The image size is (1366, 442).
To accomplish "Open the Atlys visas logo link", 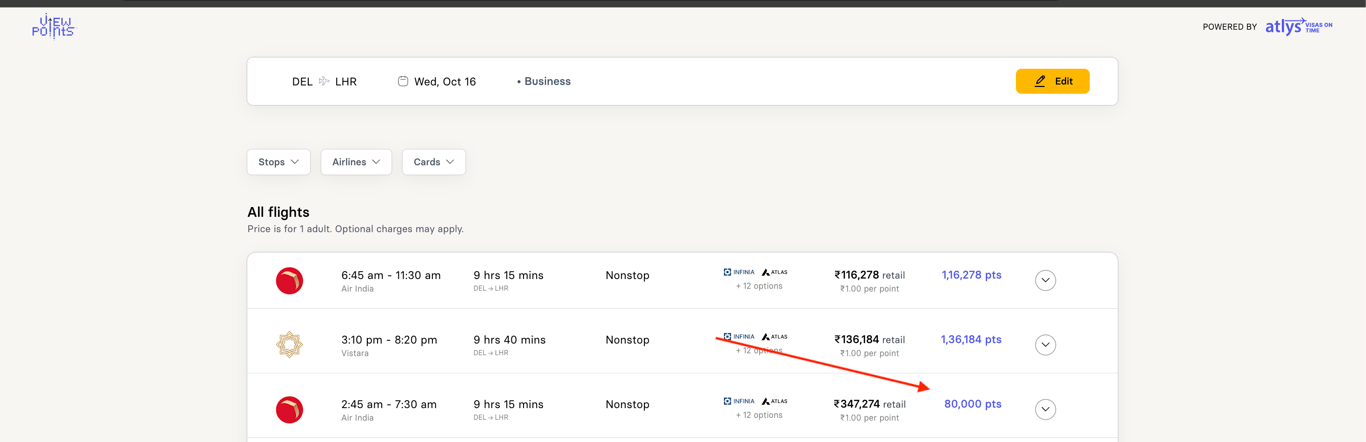I will coord(1298,27).
